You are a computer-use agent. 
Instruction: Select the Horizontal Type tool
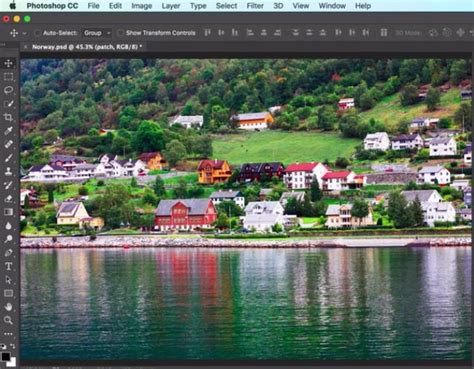[8, 266]
